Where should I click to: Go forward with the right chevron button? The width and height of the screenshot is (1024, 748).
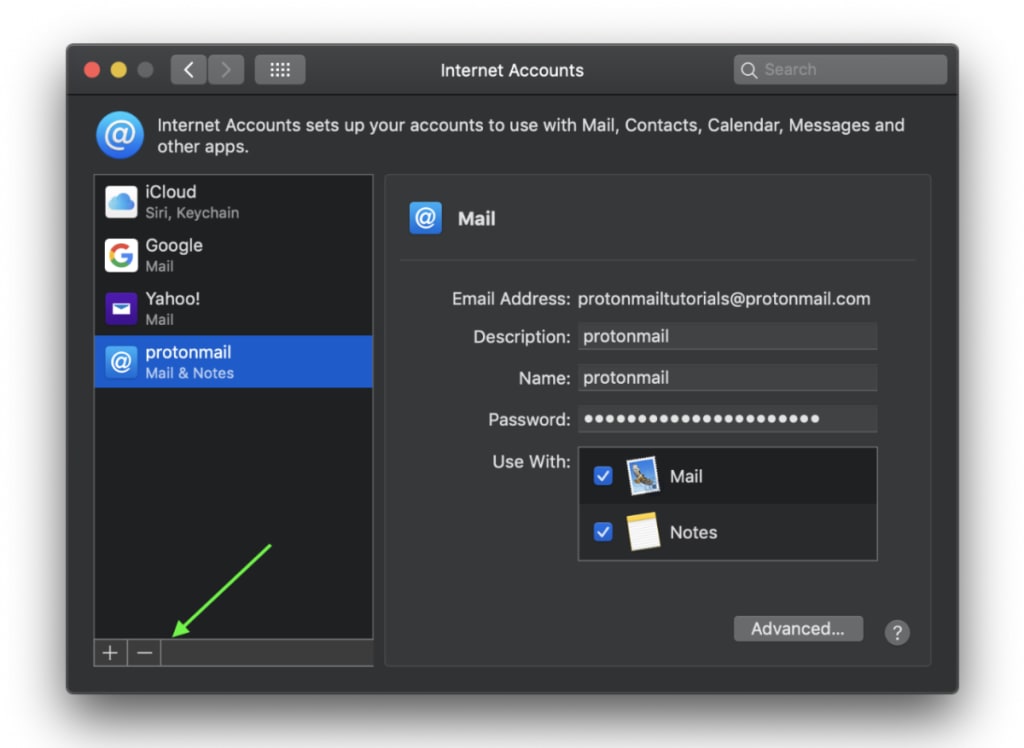(226, 70)
